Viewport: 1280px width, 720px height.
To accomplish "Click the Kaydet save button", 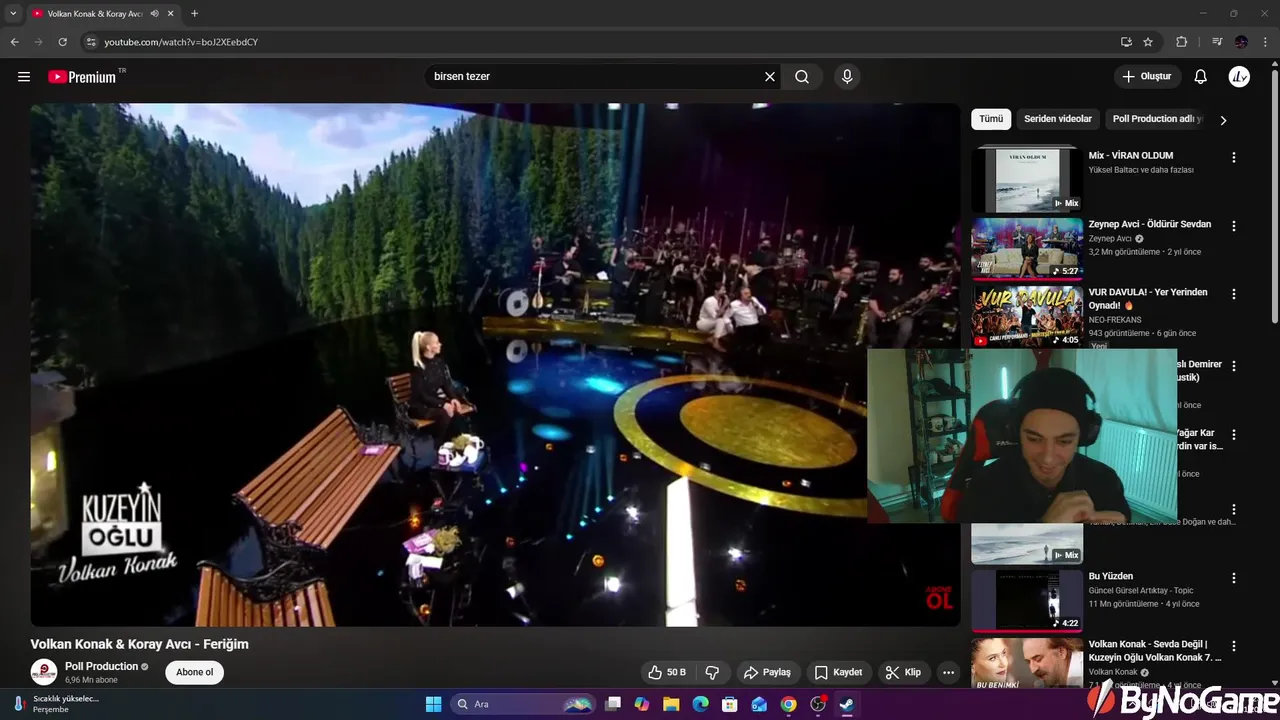I will coord(838,672).
